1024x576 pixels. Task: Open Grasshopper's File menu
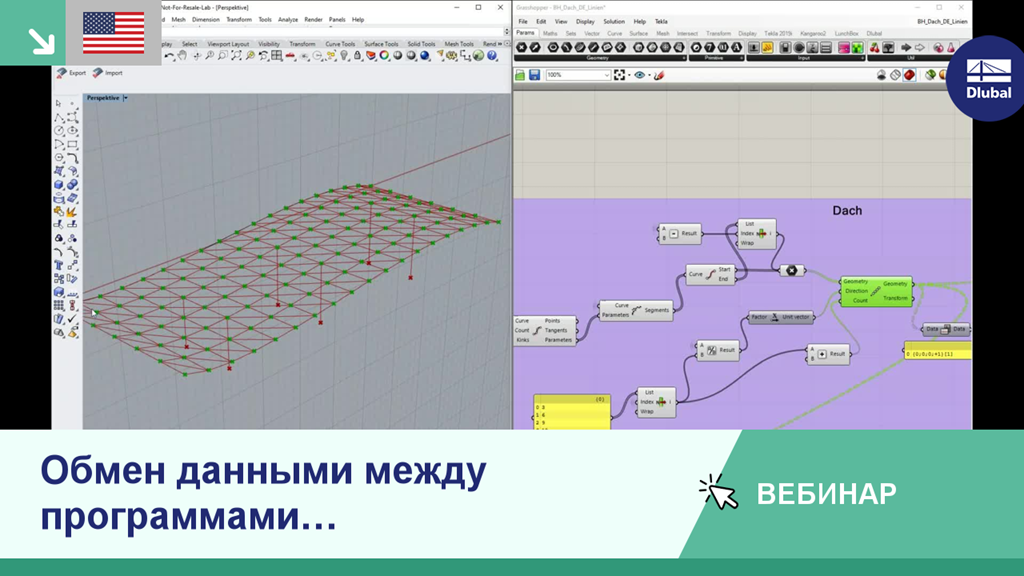coord(523,22)
